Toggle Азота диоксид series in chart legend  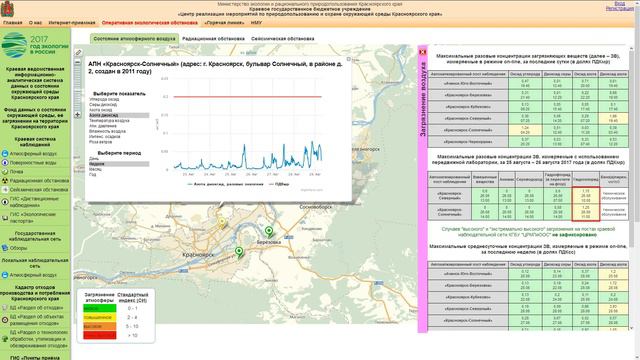225,184
